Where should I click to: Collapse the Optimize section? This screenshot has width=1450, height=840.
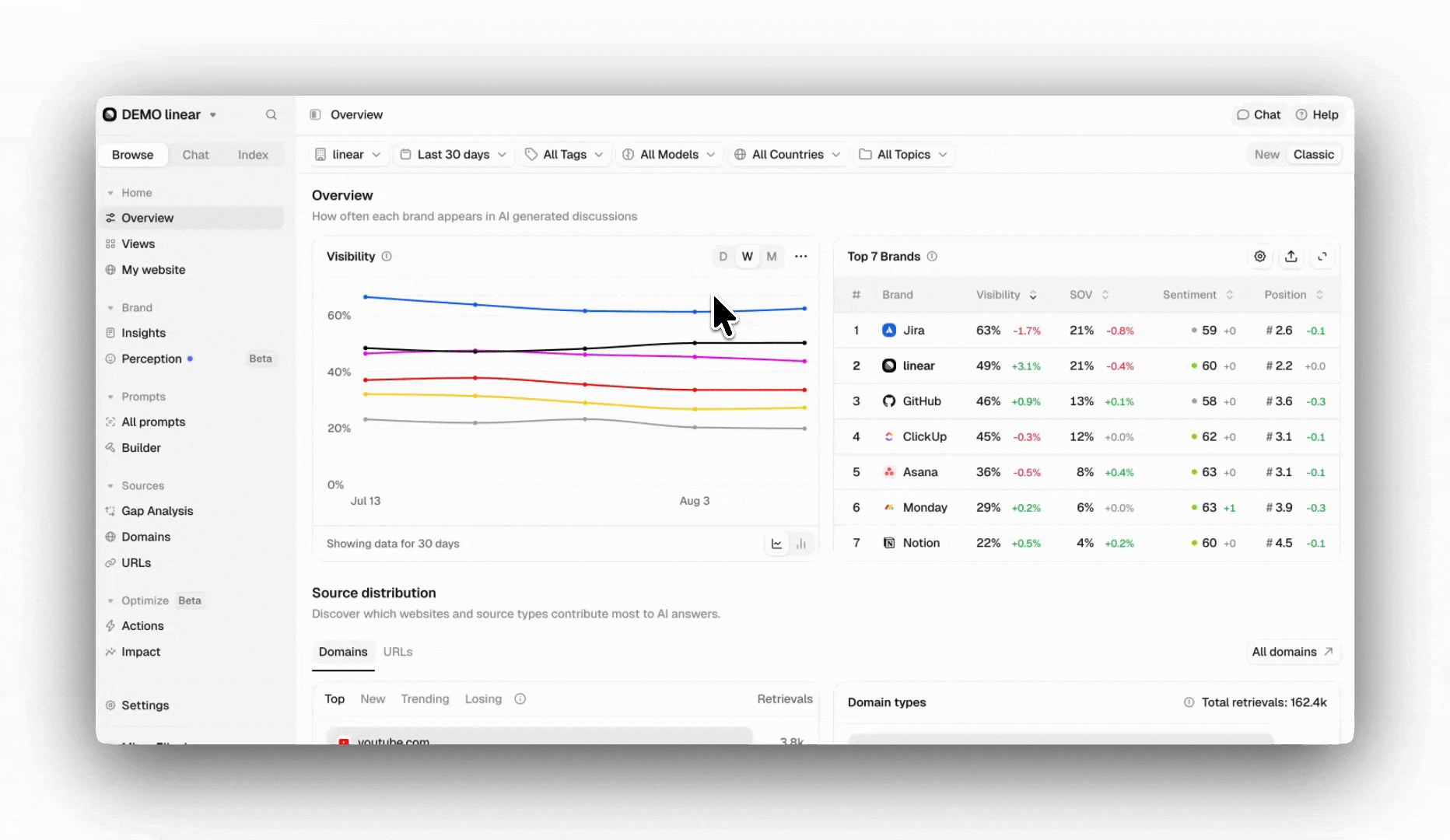[x=137, y=600]
